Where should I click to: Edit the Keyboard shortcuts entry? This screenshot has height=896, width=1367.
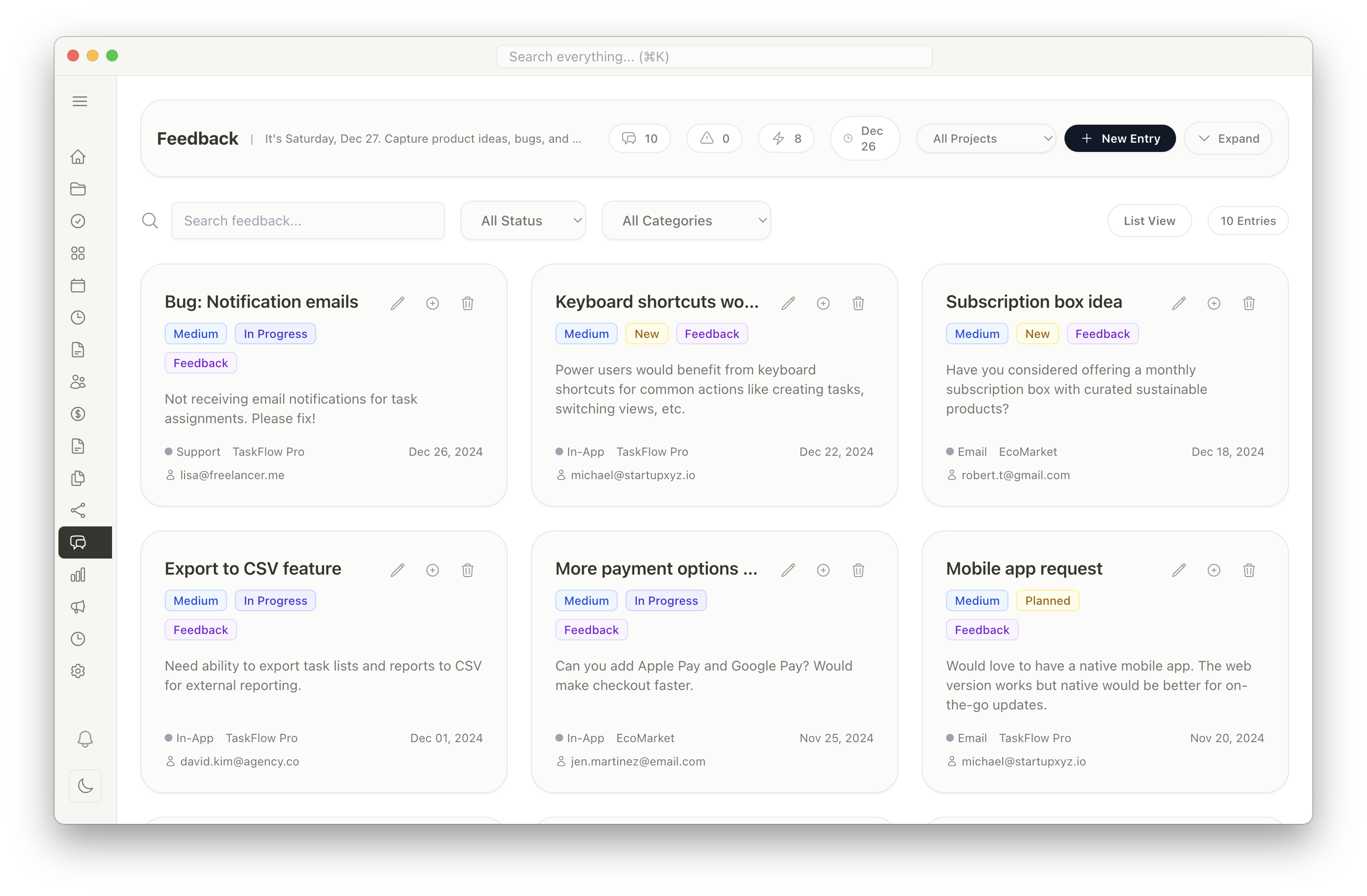pyautogui.click(x=788, y=303)
